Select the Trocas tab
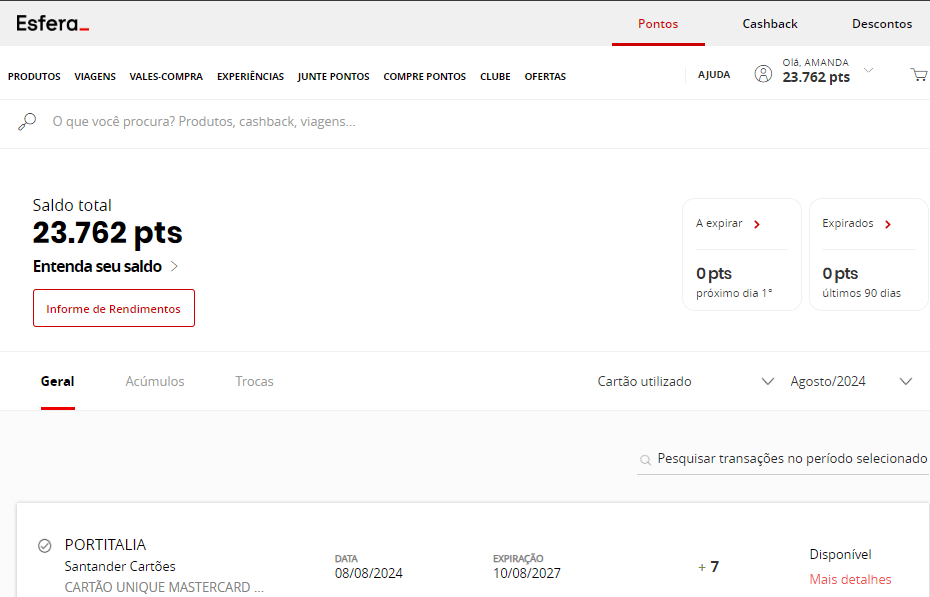930x597 pixels. point(254,381)
